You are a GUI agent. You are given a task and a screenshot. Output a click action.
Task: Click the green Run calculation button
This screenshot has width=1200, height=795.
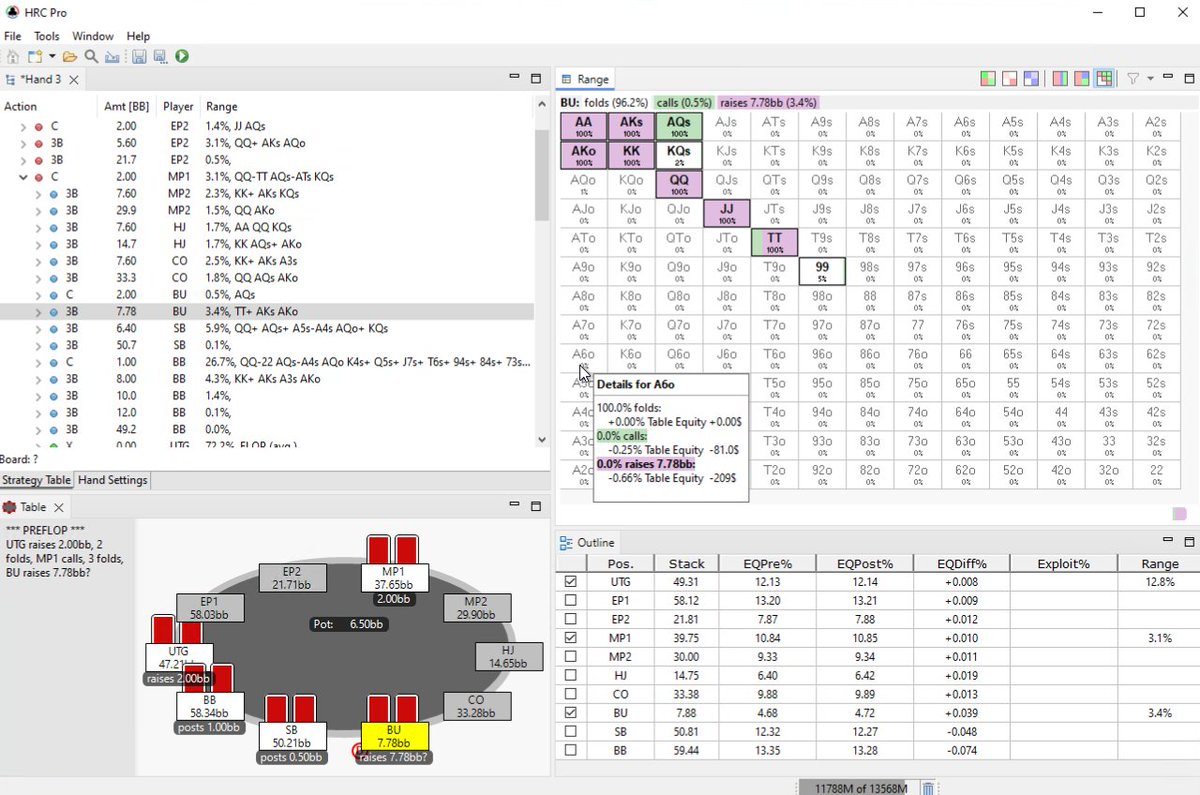click(182, 57)
